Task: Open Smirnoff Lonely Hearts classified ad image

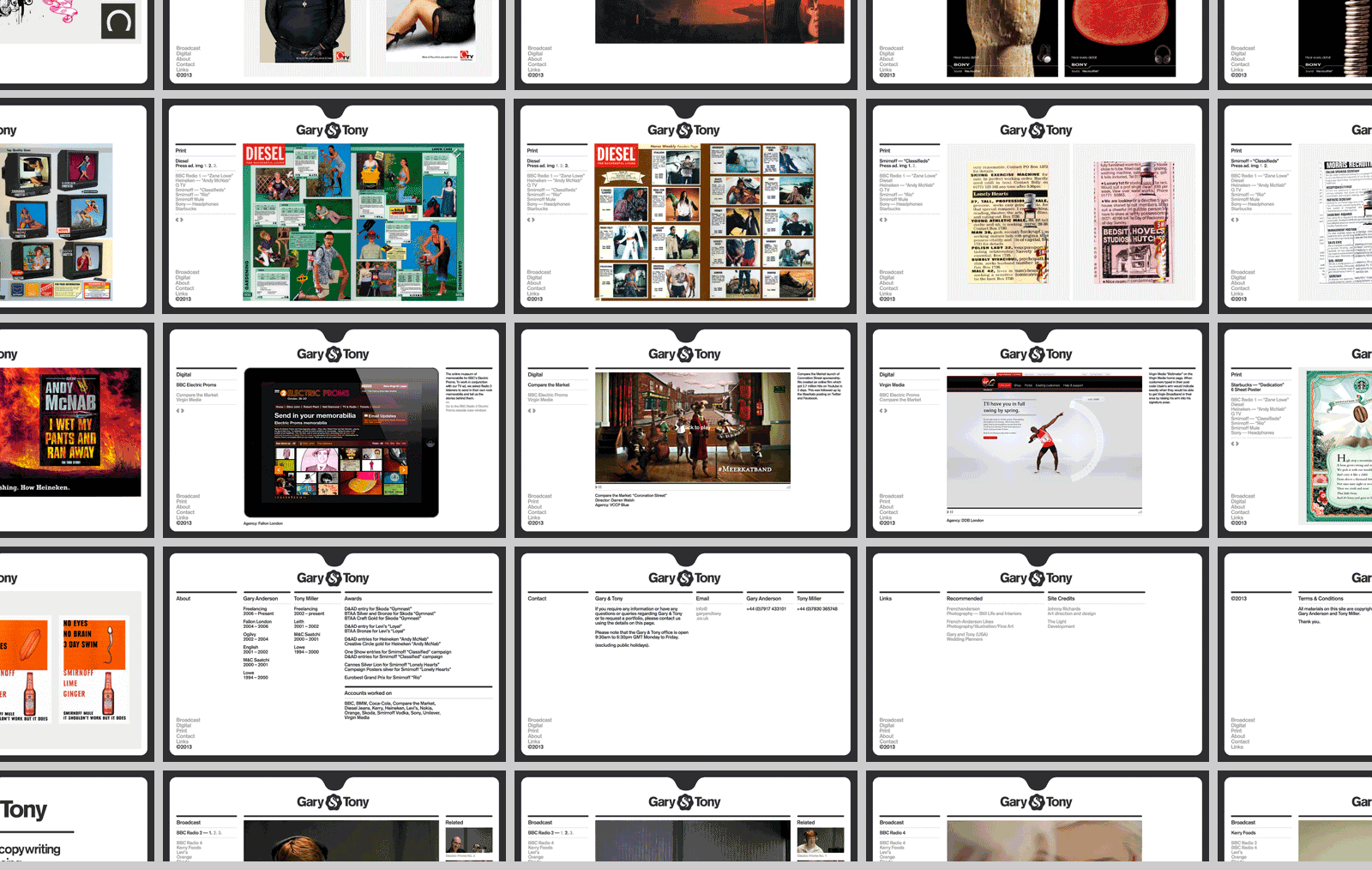Action: point(1010,221)
